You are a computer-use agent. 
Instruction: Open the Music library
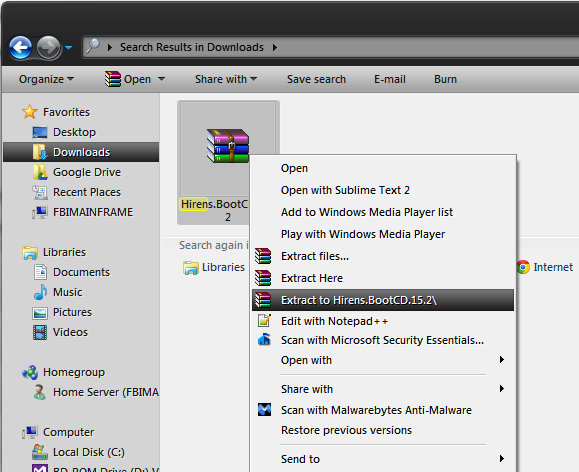(x=68, y=292)
